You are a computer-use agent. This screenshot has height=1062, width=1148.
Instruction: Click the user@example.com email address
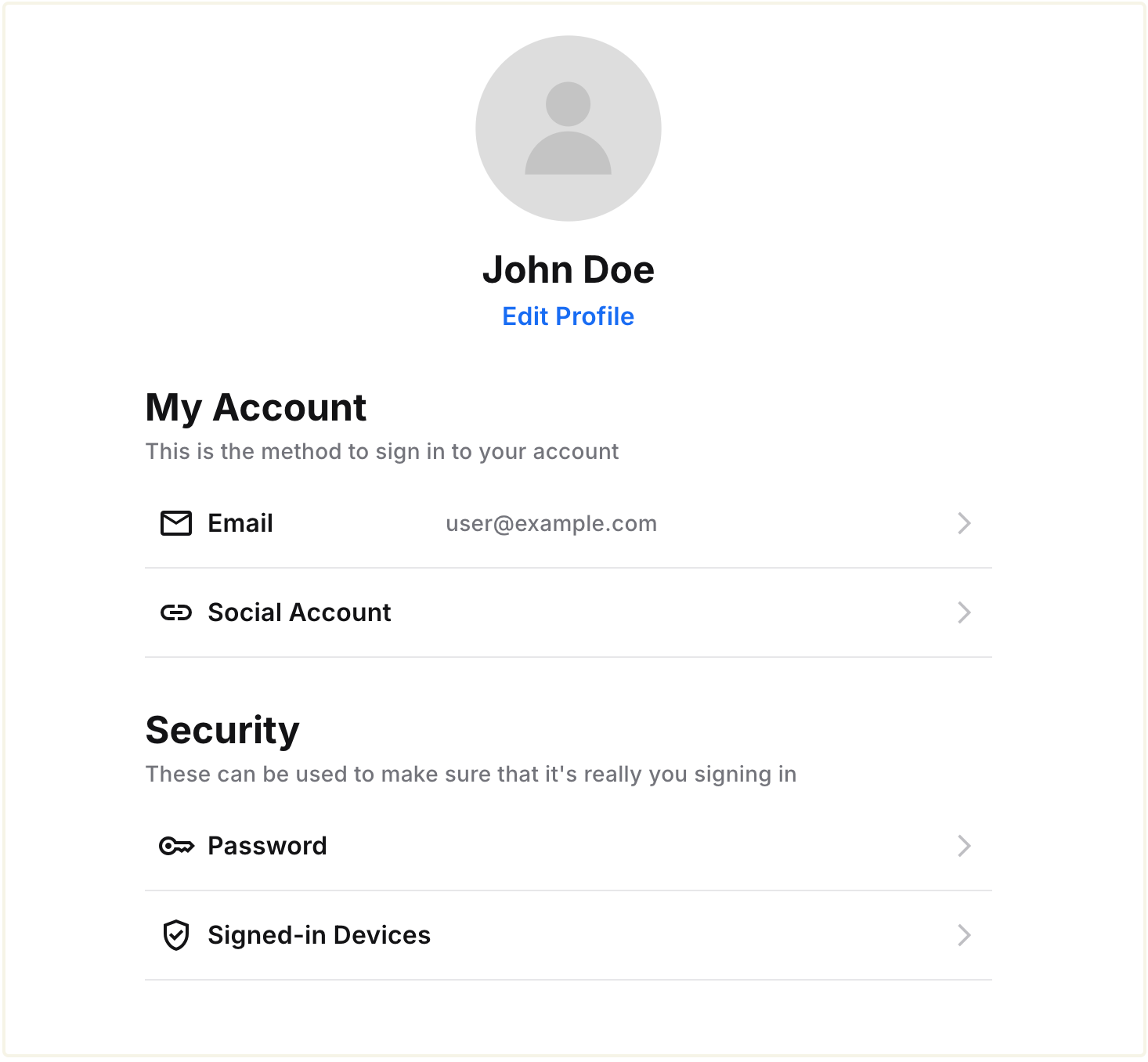coord(551,523)
